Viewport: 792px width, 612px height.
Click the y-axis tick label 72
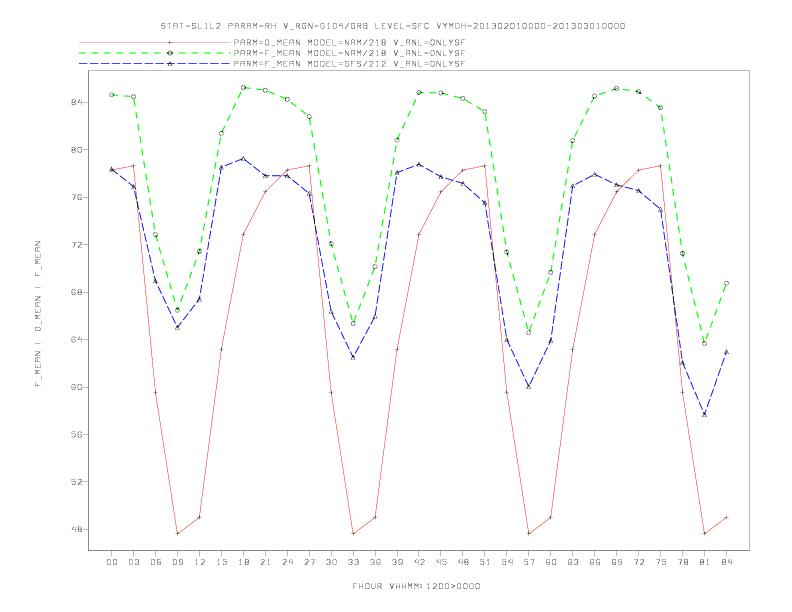[77, 245]
